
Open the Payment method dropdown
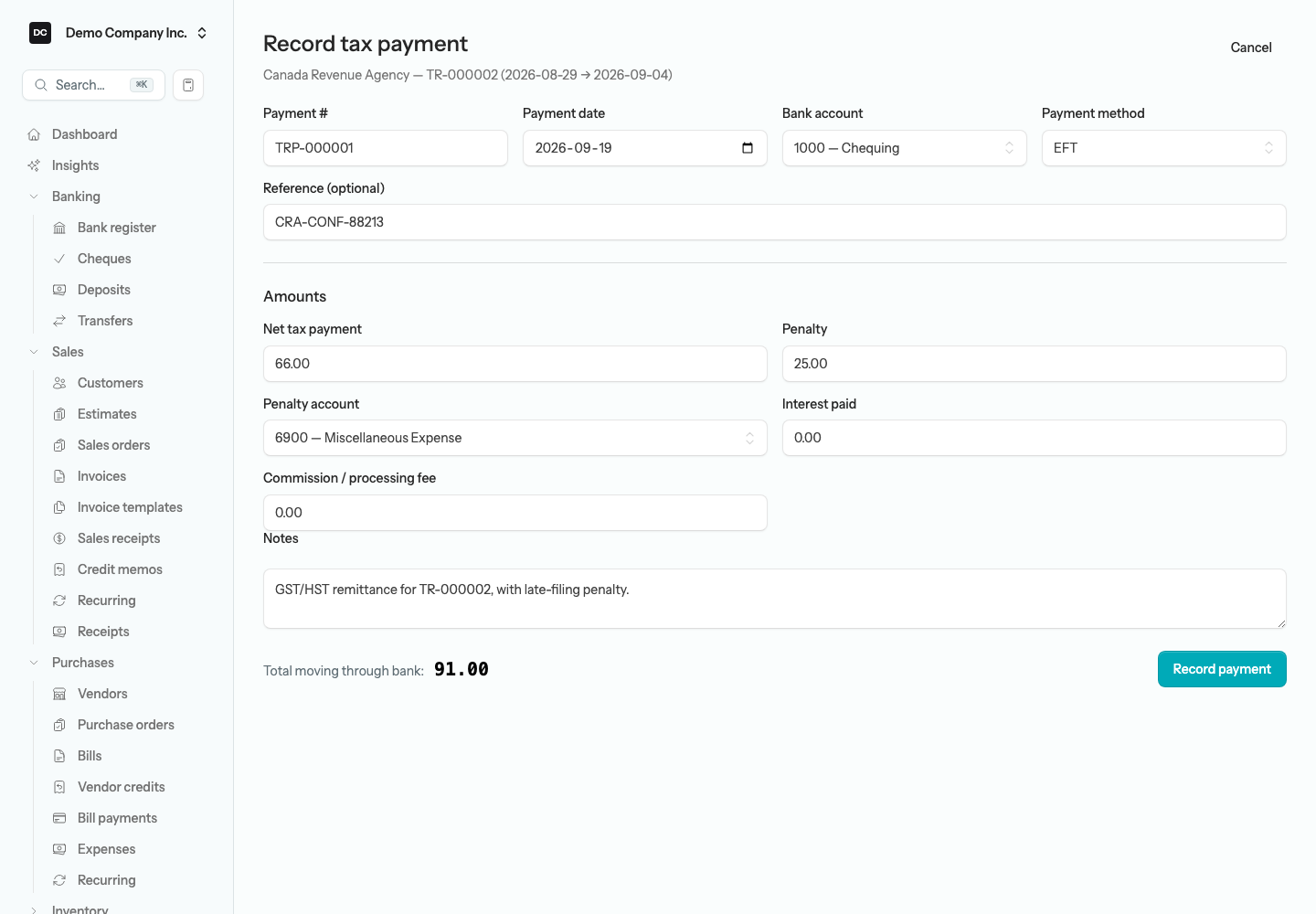(1164, 148)
